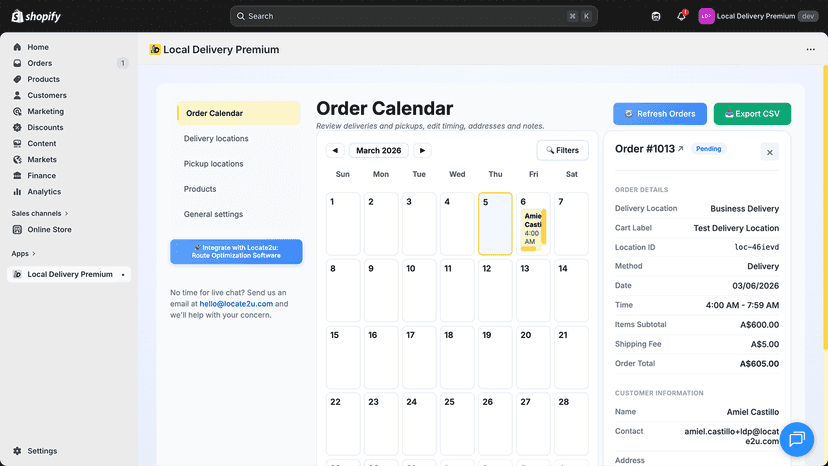
Task: Go to previous month in calendar
Action: tap(335, 151)
